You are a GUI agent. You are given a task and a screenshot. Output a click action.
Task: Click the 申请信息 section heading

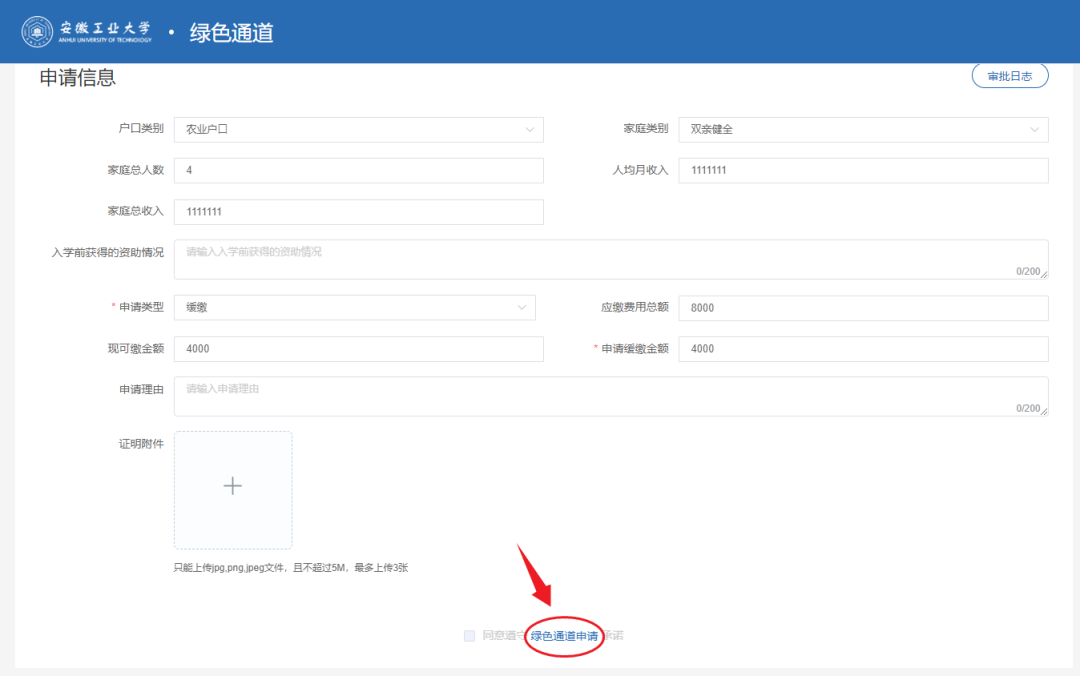(77, 77)
